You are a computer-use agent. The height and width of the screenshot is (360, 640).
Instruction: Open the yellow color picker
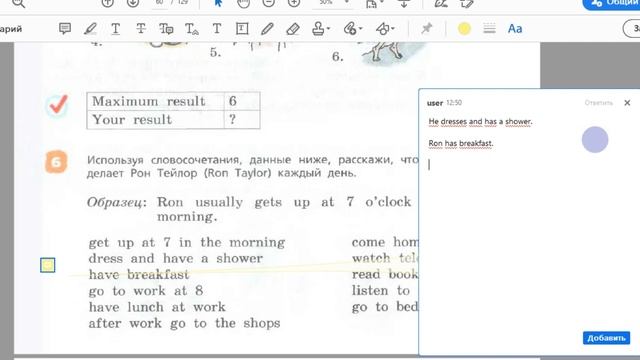click(x=464, y=29)
